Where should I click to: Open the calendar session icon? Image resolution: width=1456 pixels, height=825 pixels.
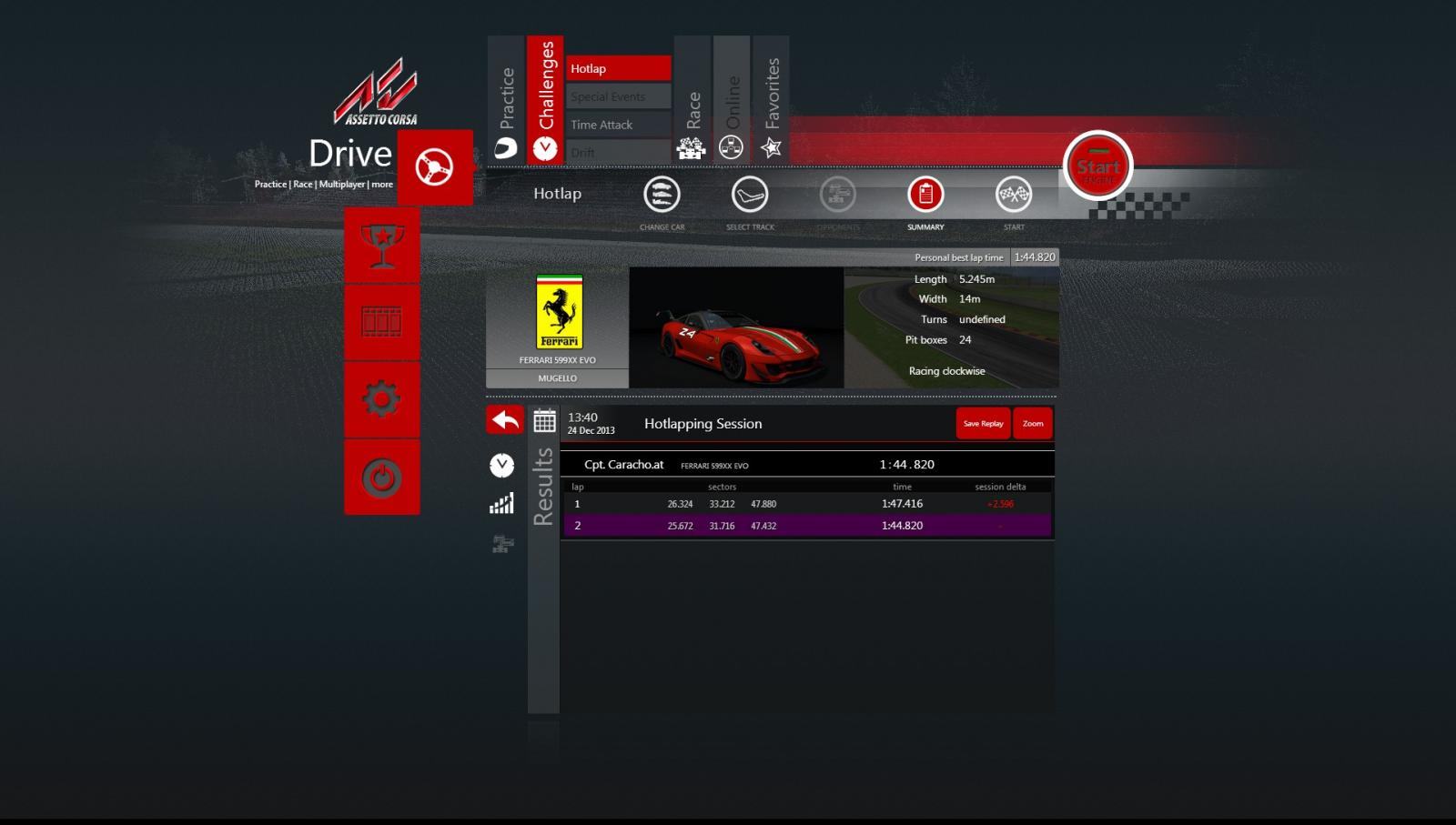[x=544, y=421]
